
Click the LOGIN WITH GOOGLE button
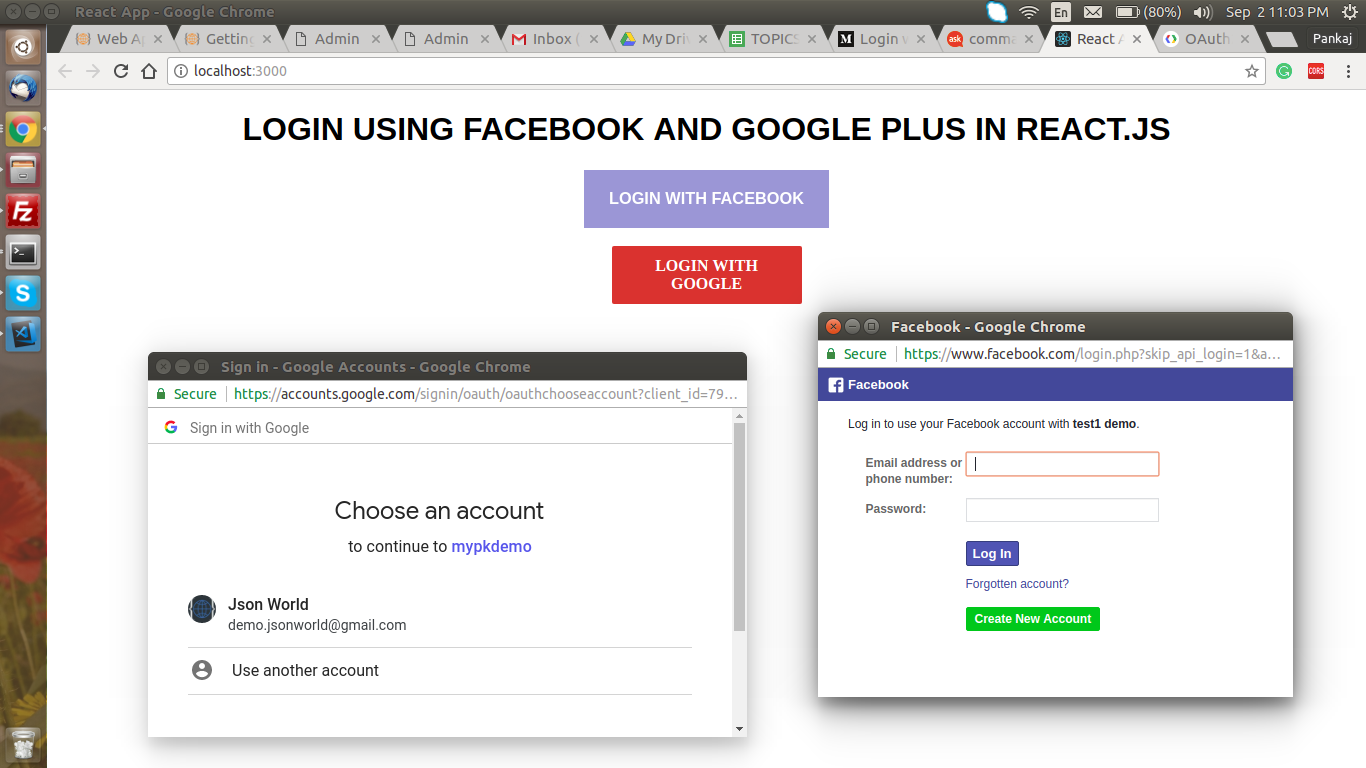[707, 275]
